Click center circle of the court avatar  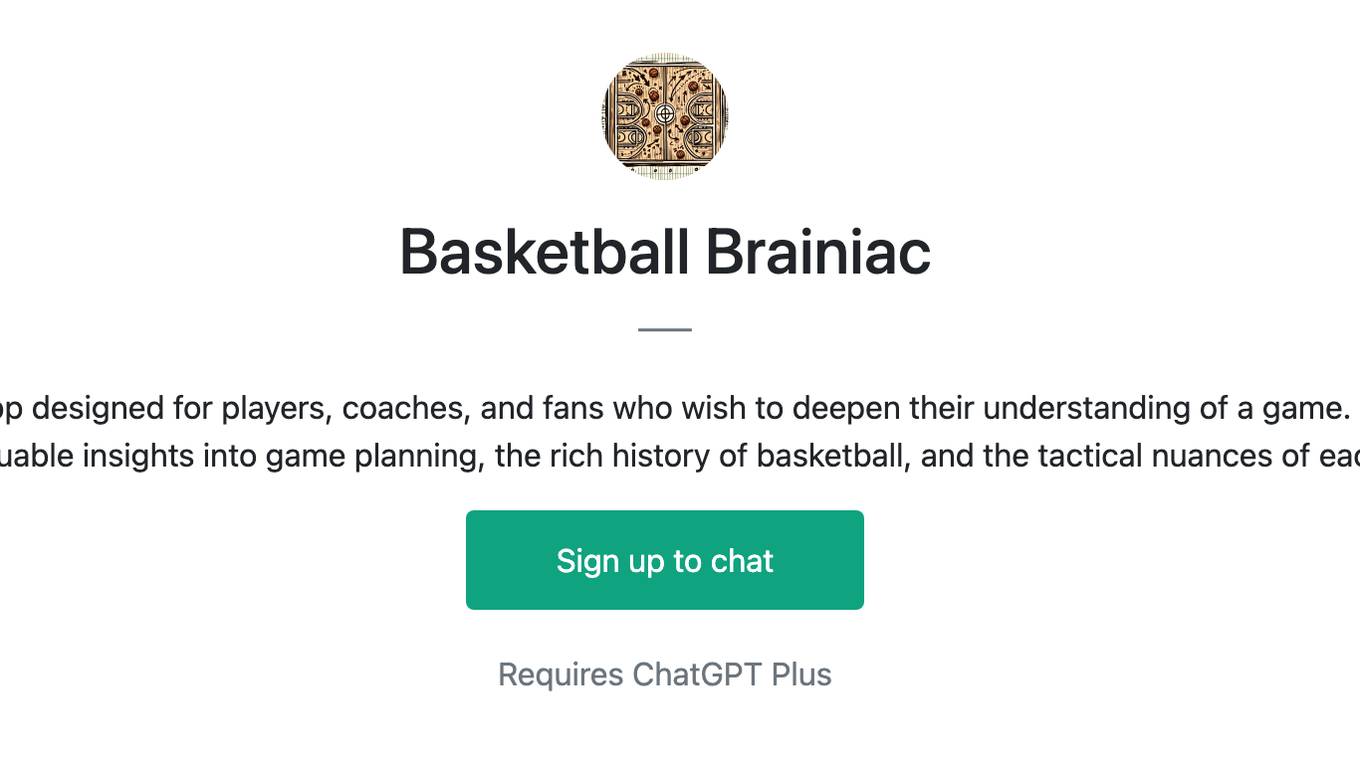pos(665,116)
